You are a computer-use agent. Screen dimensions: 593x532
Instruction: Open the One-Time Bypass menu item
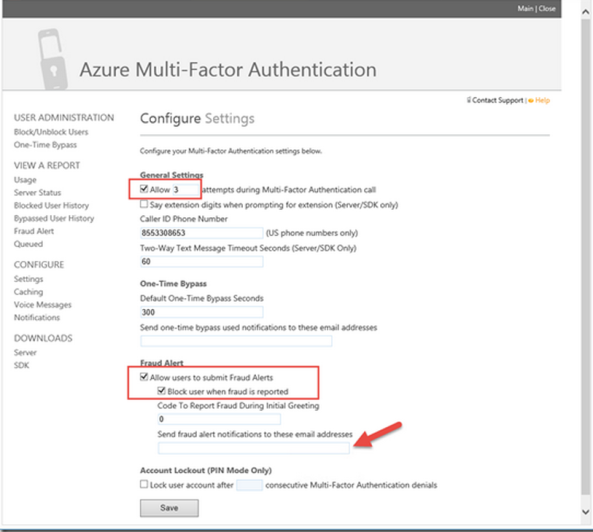[x=45, y=145]
